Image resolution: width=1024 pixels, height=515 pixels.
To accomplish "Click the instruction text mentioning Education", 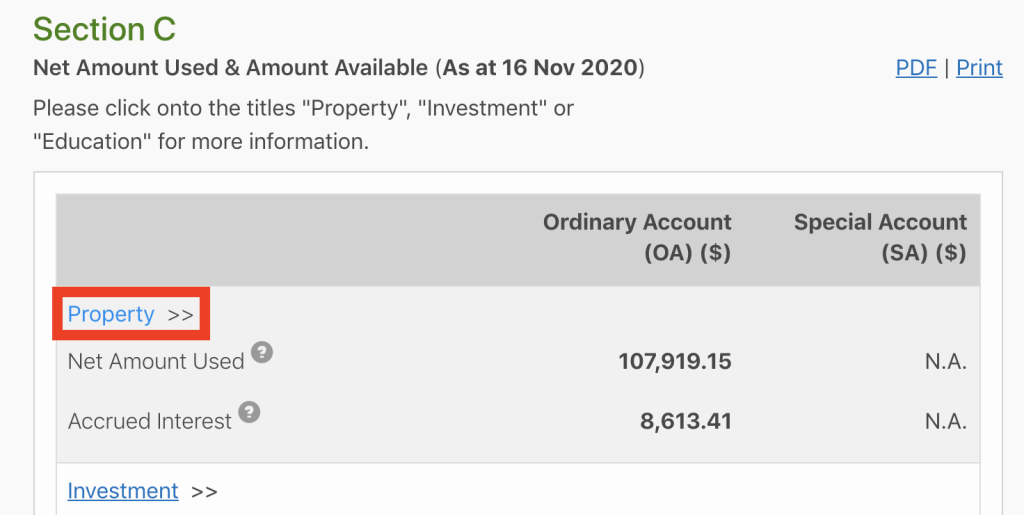I will click(x=304, y=125).
